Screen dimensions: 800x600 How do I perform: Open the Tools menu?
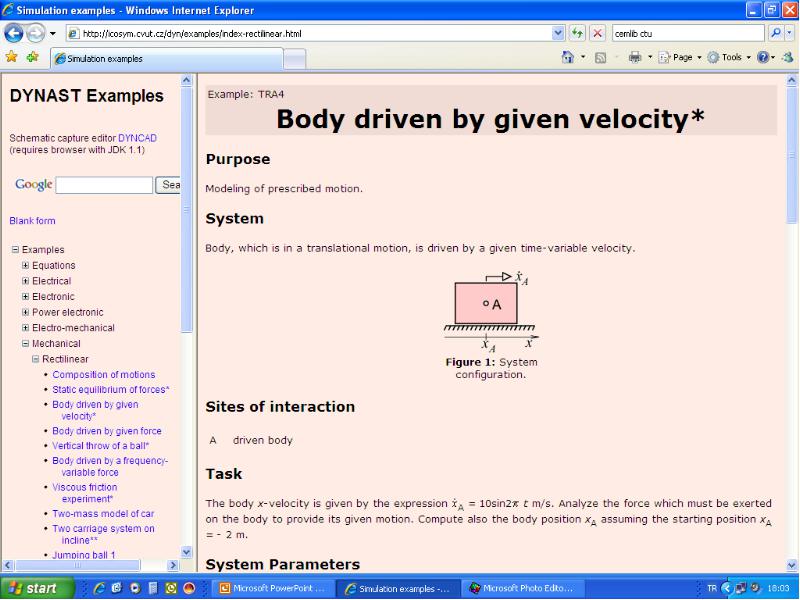729,58
